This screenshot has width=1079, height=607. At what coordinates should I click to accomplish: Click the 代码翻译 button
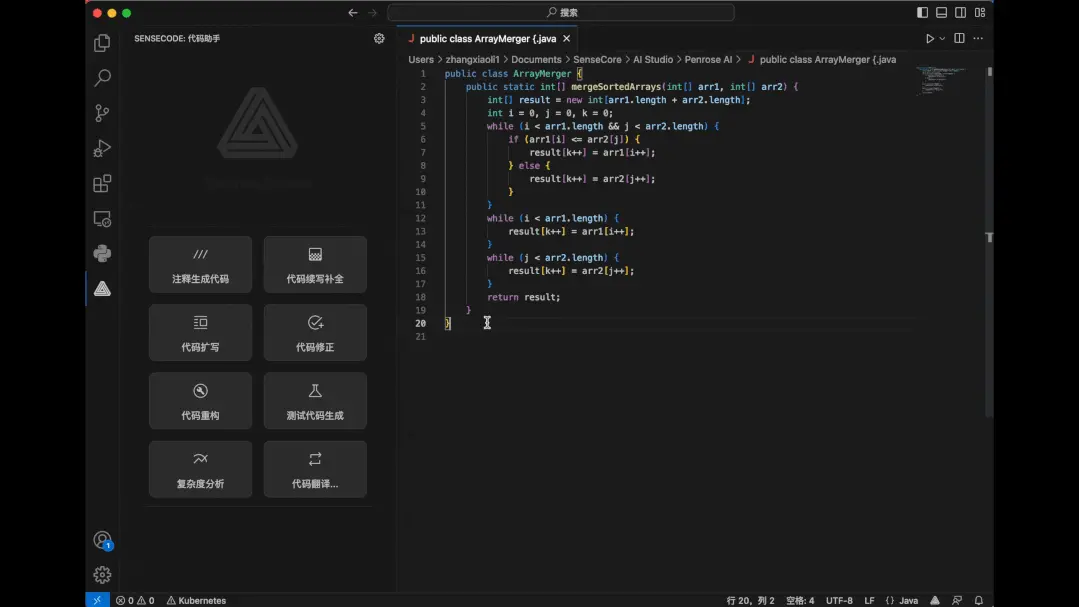click(315, 469)
